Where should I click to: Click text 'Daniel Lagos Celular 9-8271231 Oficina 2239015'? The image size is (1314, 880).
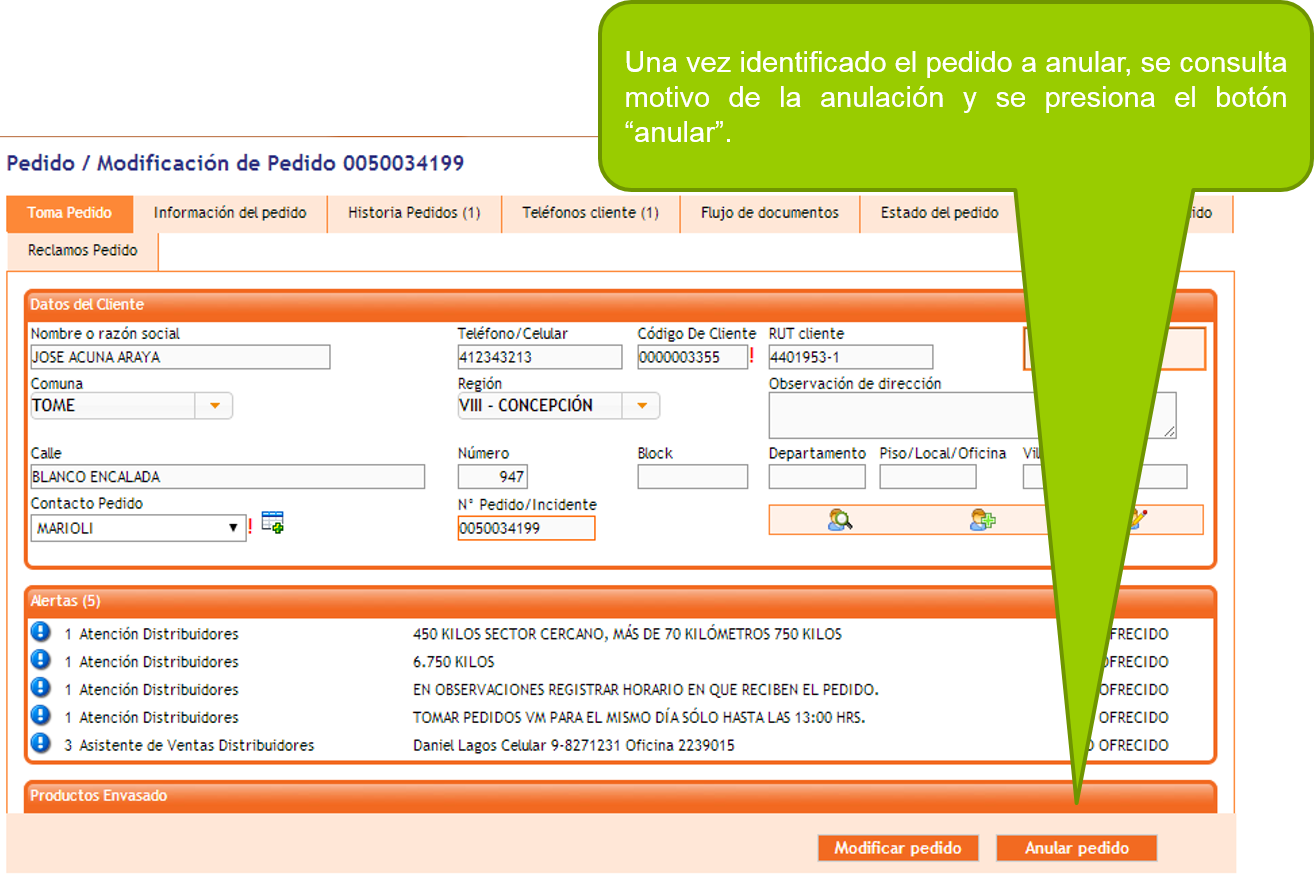coord(574,746)
